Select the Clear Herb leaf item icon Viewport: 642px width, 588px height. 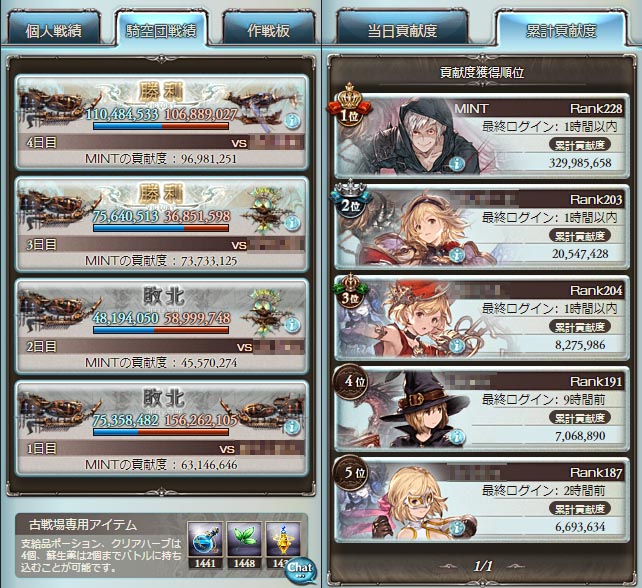click(x=244, y=539)
